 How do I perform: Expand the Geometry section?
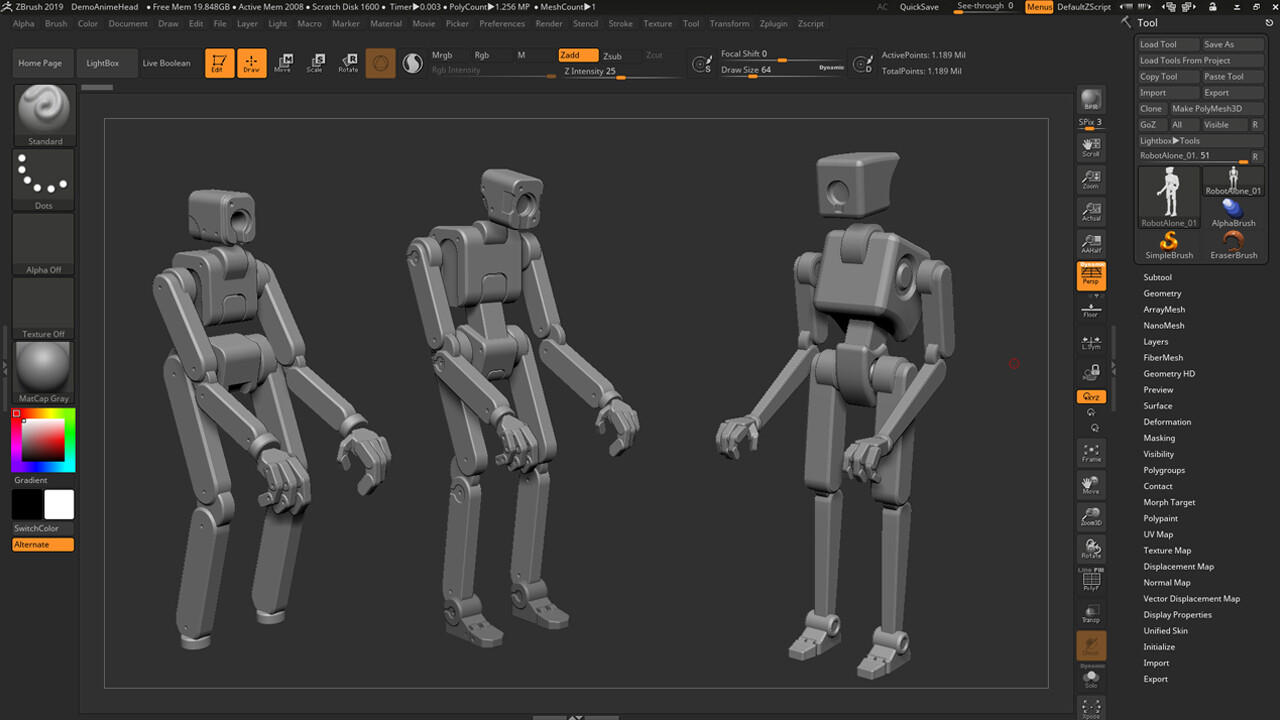click(1160, 293)
